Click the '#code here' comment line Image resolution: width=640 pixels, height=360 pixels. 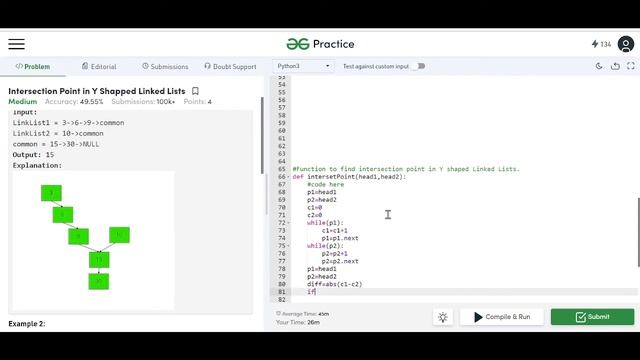326,184
